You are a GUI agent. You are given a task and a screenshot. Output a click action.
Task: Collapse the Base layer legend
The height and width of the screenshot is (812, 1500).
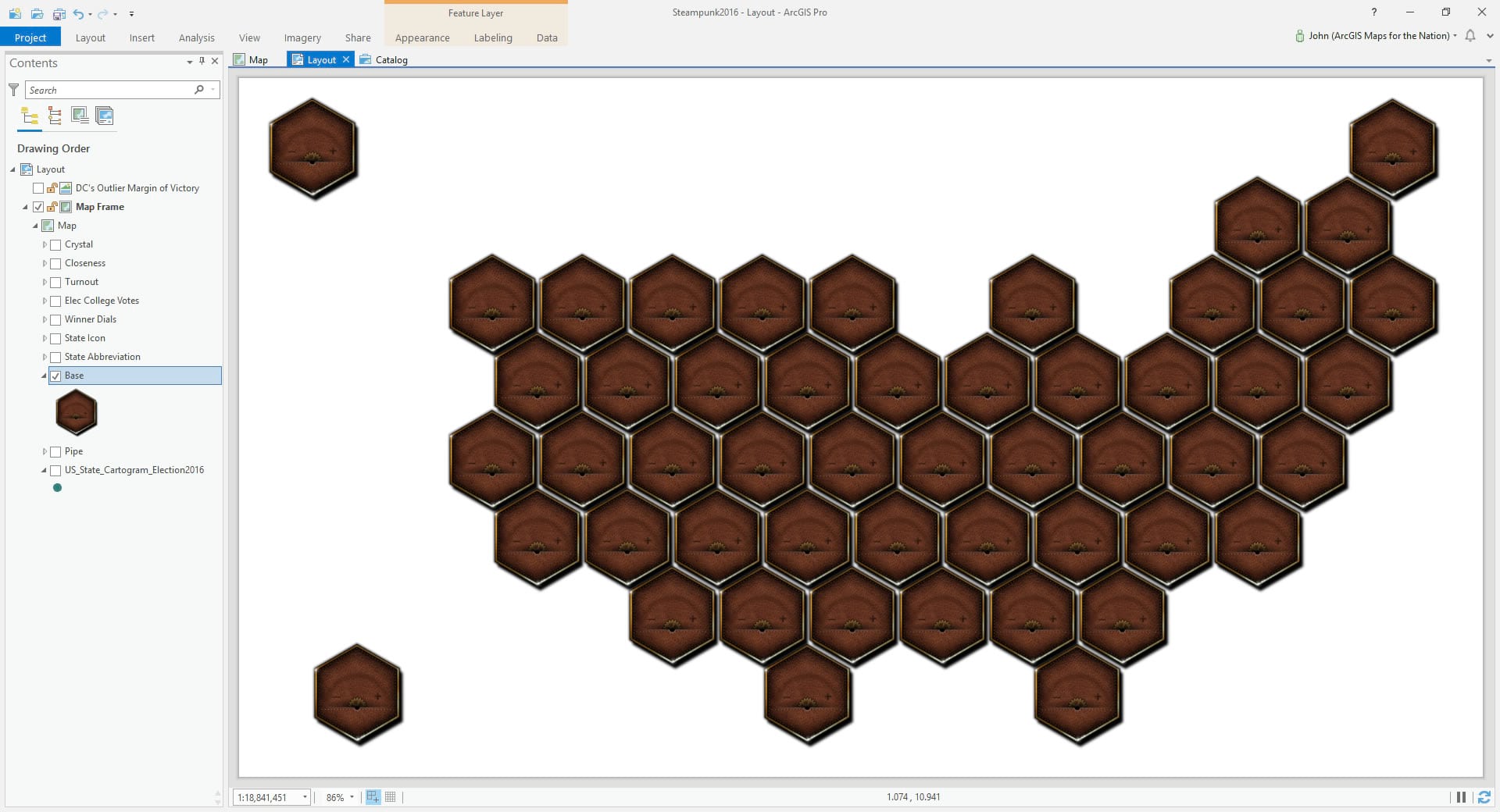tap(44, 376)
